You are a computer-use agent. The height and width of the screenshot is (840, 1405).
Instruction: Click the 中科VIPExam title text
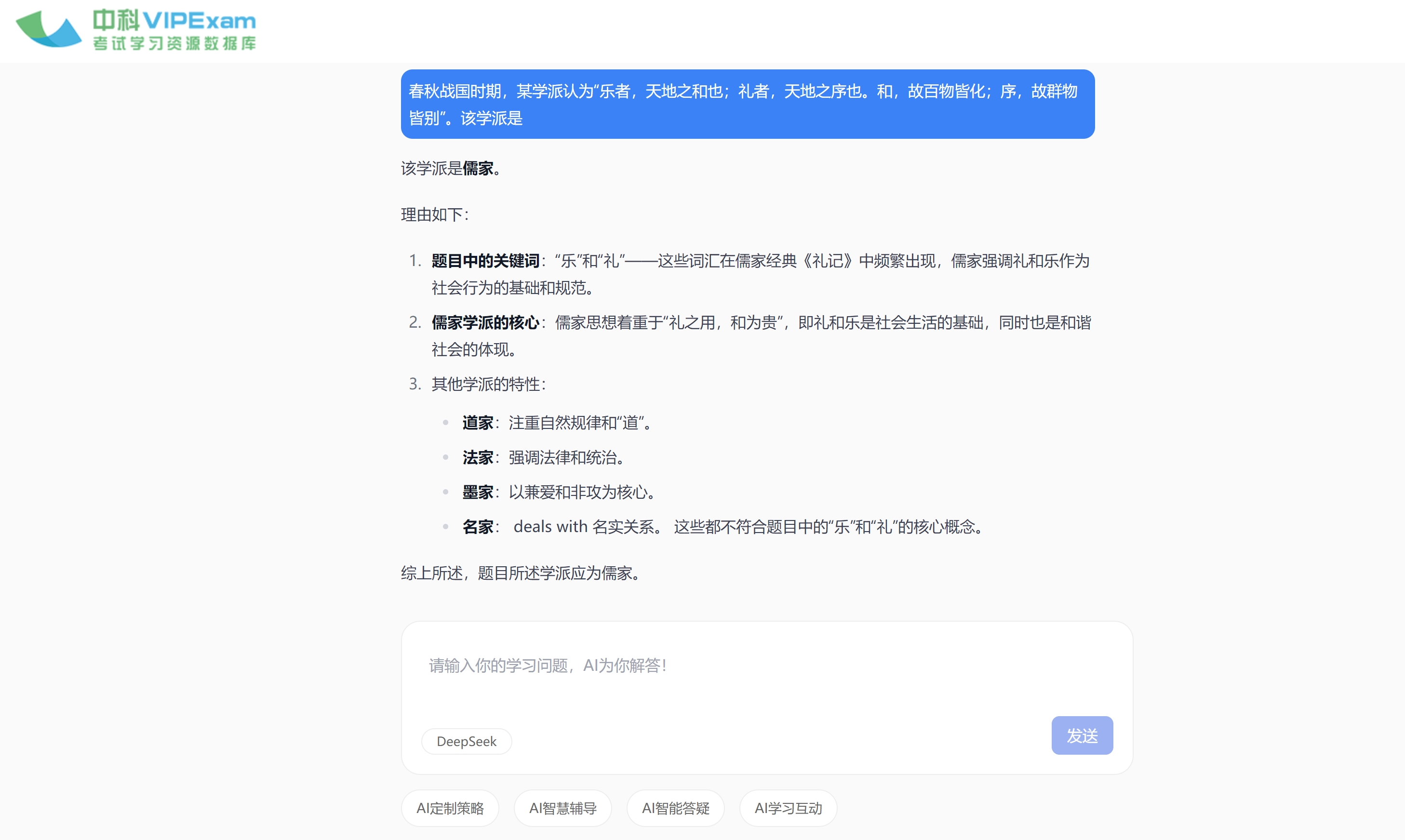coord(174,20)
